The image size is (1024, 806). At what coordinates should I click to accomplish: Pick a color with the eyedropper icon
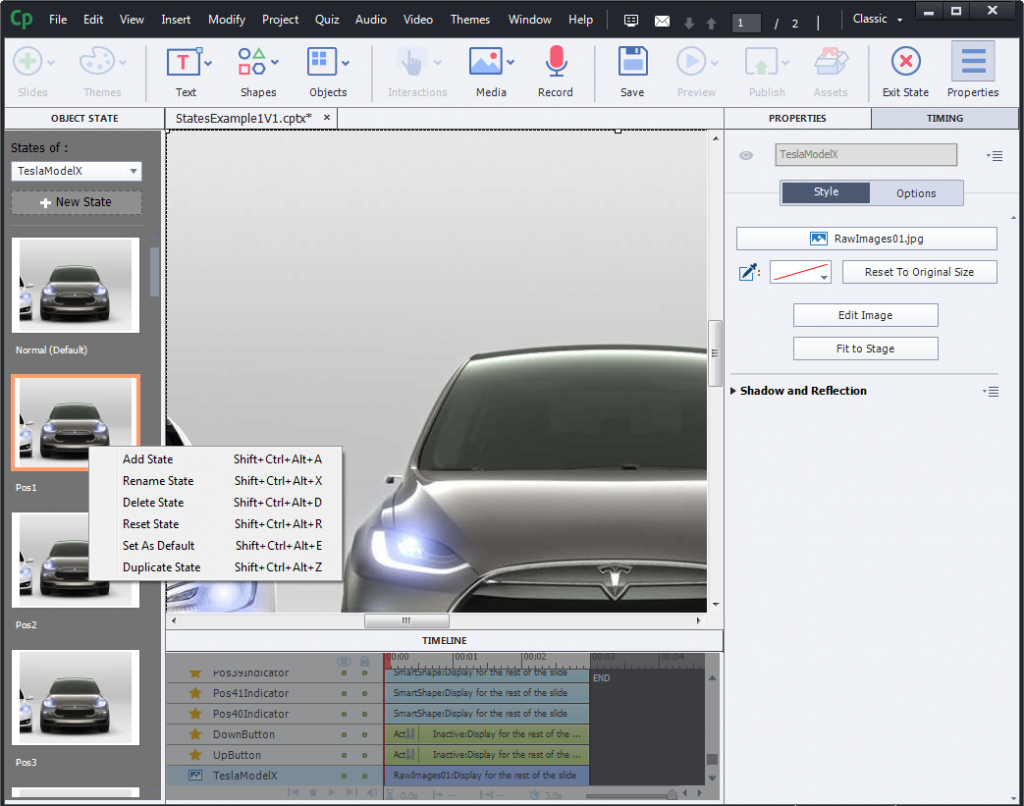coord(748,272)
